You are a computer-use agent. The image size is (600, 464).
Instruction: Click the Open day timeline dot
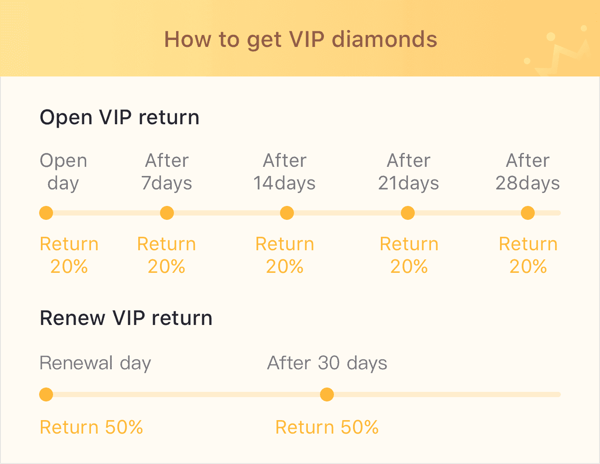pyautogui.click(x=46, y=213)
